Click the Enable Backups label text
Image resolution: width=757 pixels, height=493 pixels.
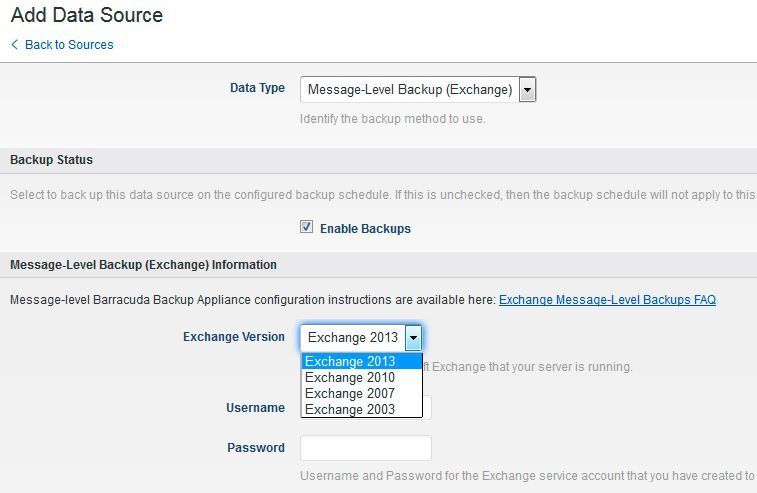tap(365, 228)
